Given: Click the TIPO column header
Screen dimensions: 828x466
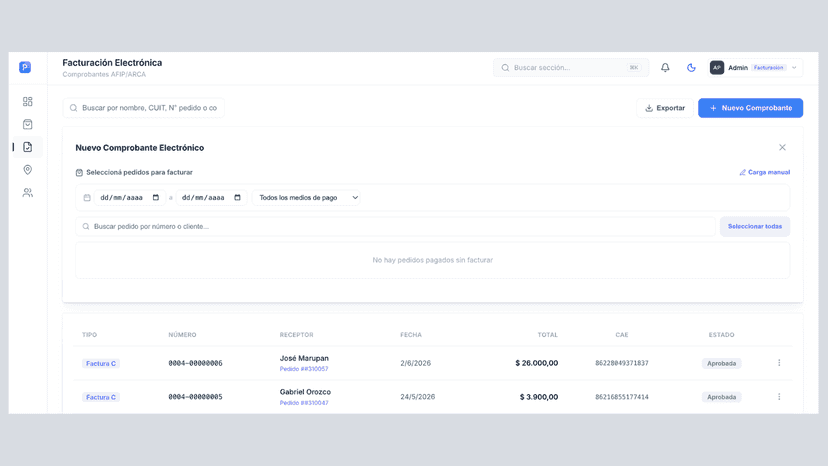Looking at the screenshot, I should [89, 335].
